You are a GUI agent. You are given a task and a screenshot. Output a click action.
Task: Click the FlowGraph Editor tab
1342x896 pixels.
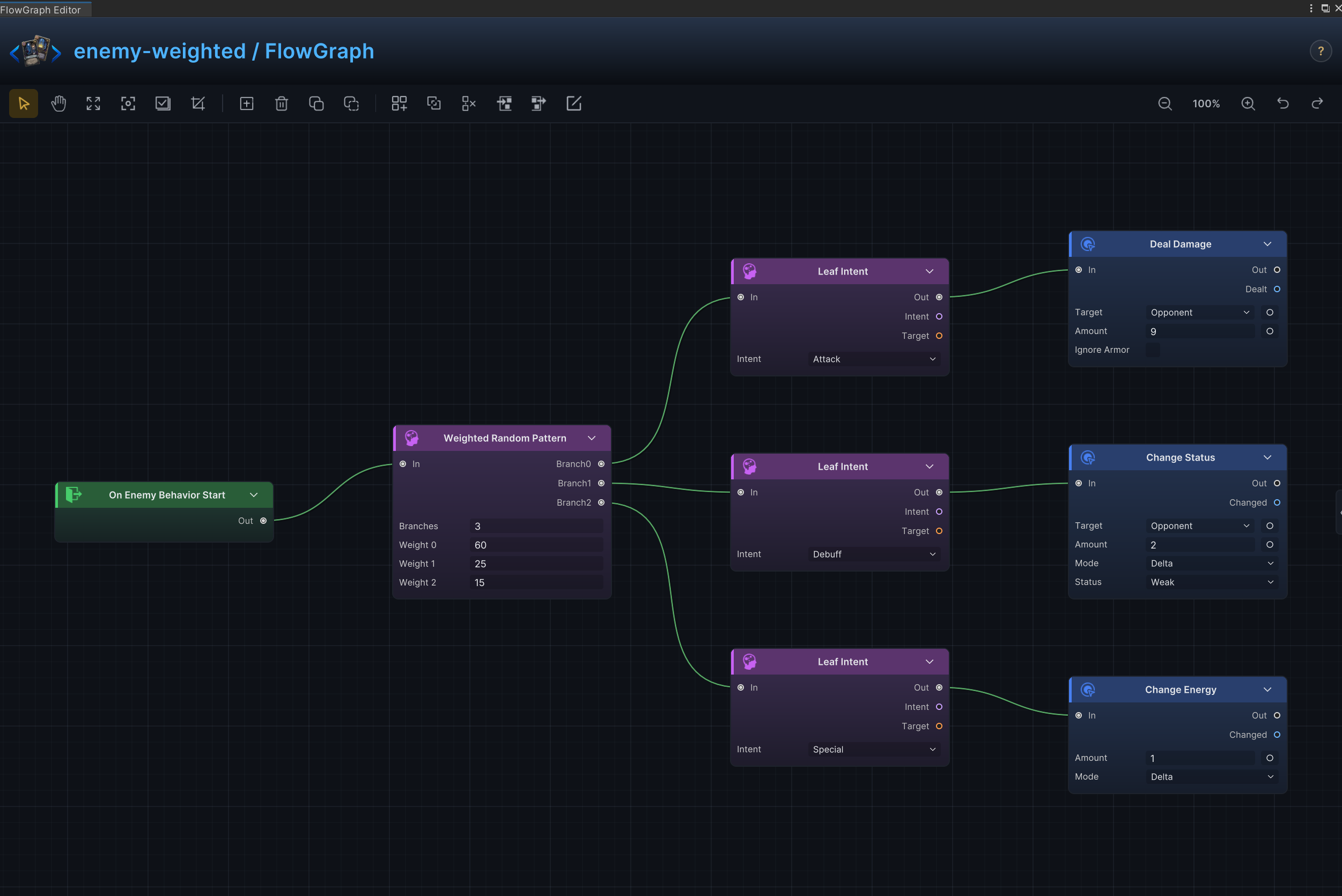41,9
